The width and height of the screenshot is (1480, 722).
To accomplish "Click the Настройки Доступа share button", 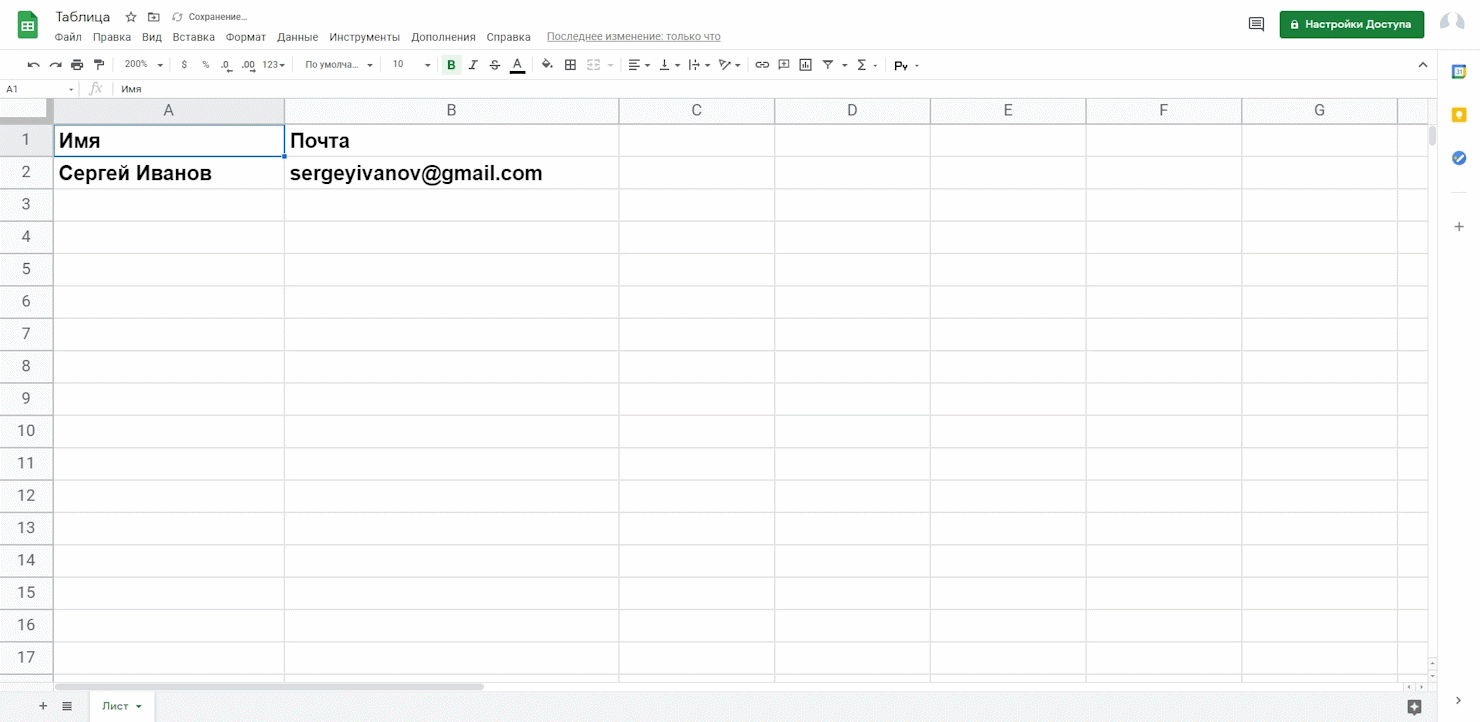I will click(1352, 24).
